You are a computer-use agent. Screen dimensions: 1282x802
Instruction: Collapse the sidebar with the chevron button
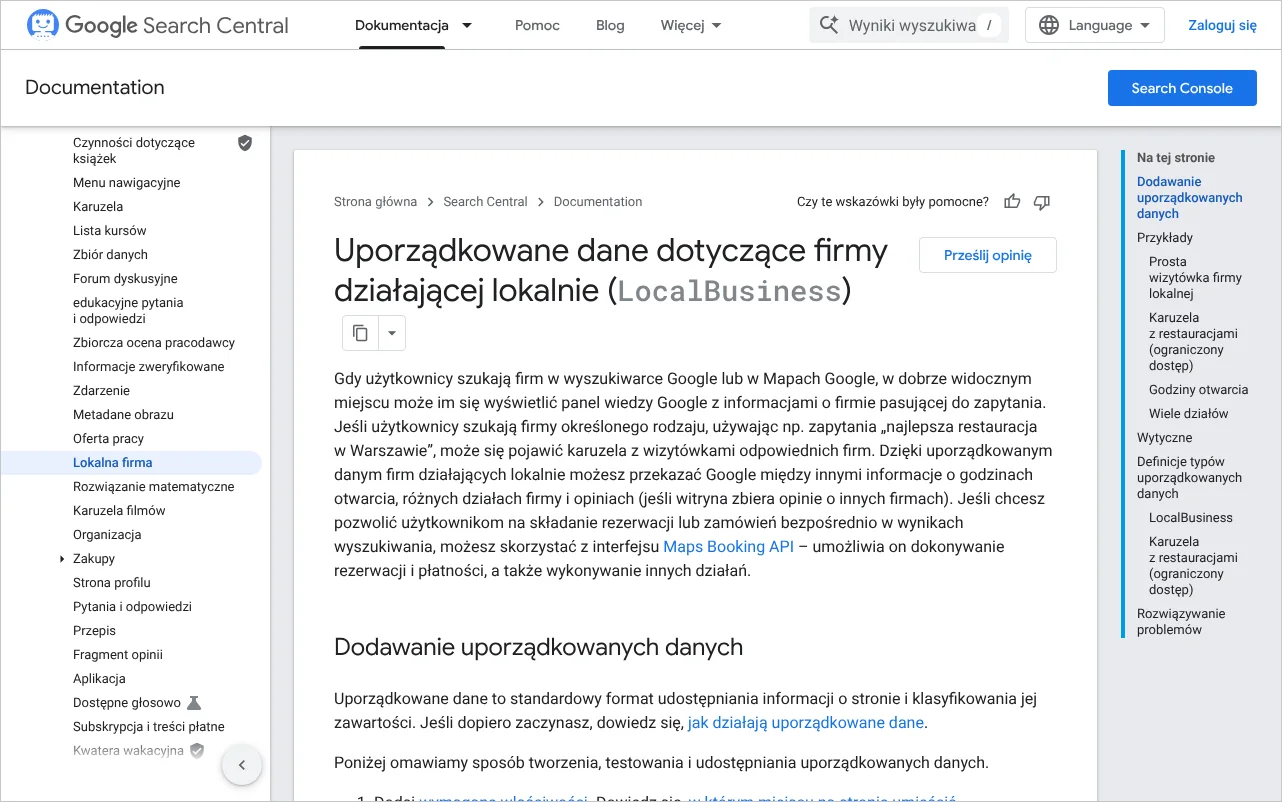coord(241,766)
